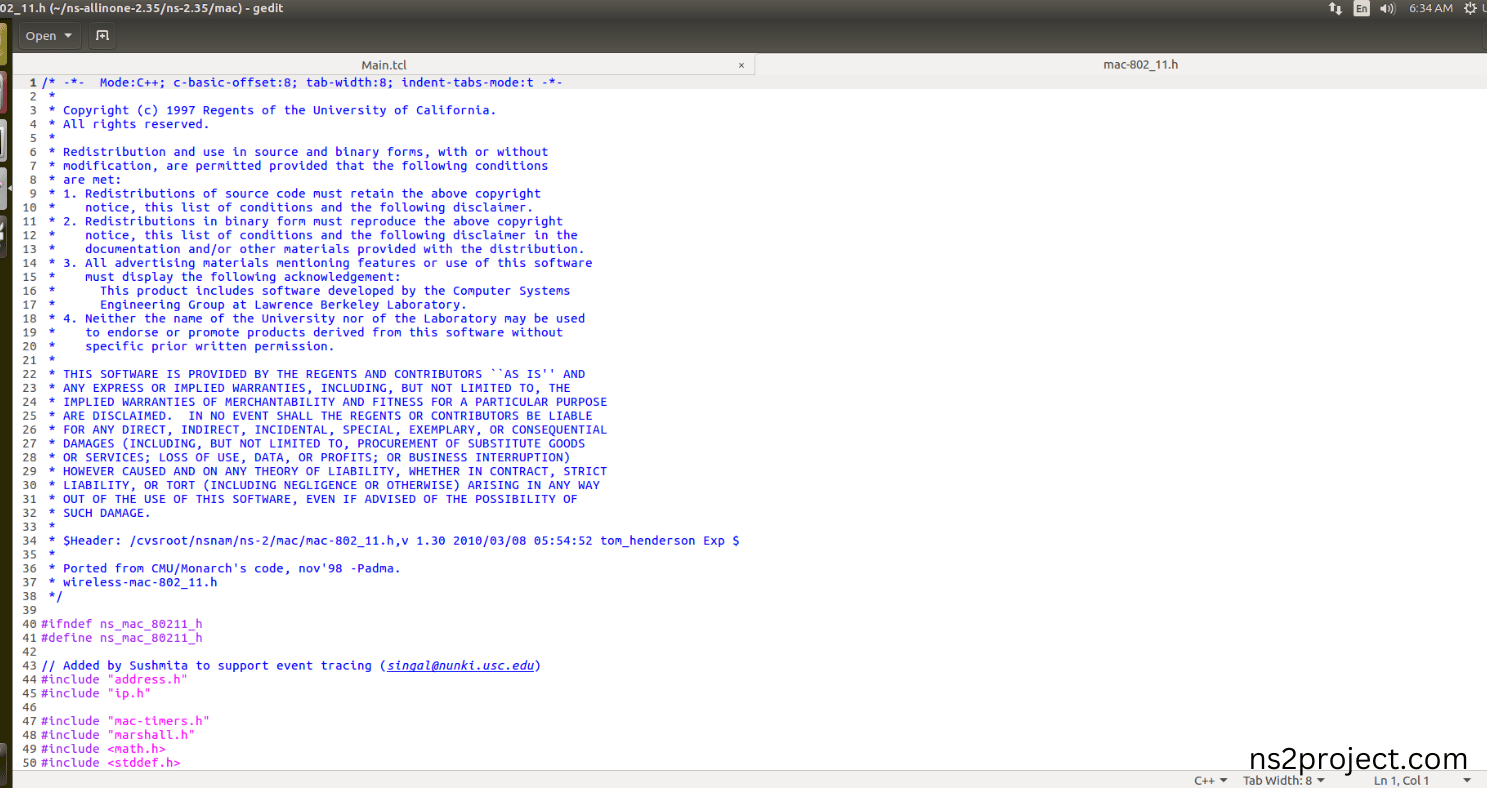The image size is (1487, 788).
Task: Click the #include "marshall.h" line
Action: click(x=118, y=735)
